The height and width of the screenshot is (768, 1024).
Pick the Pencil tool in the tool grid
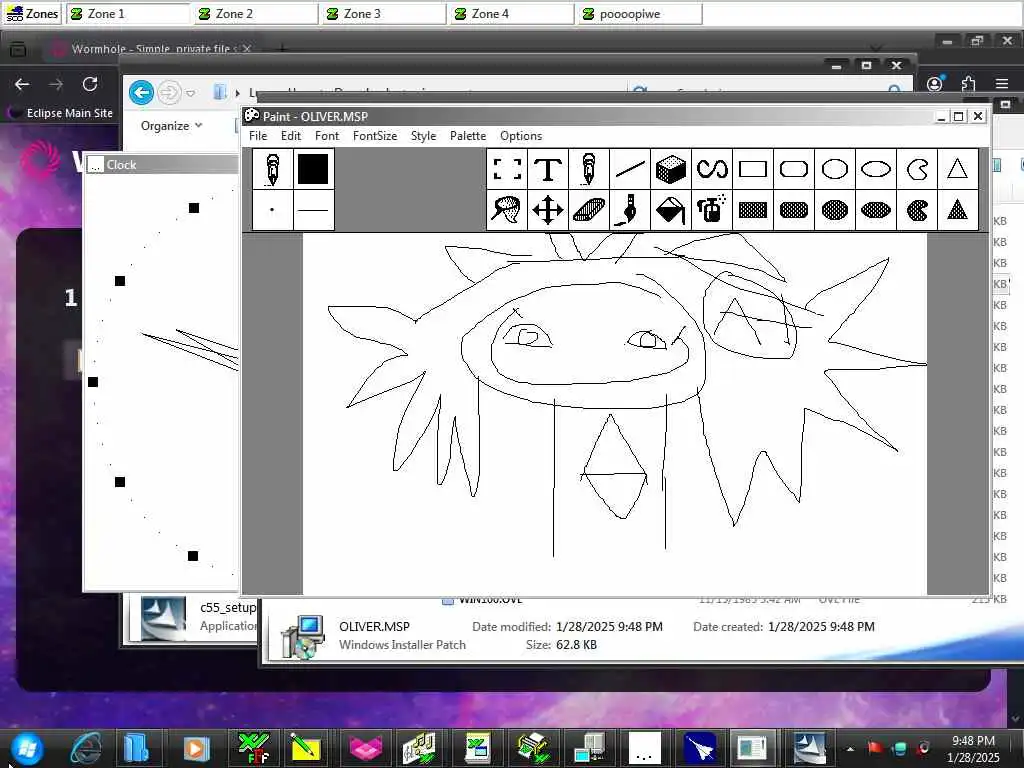588,169
